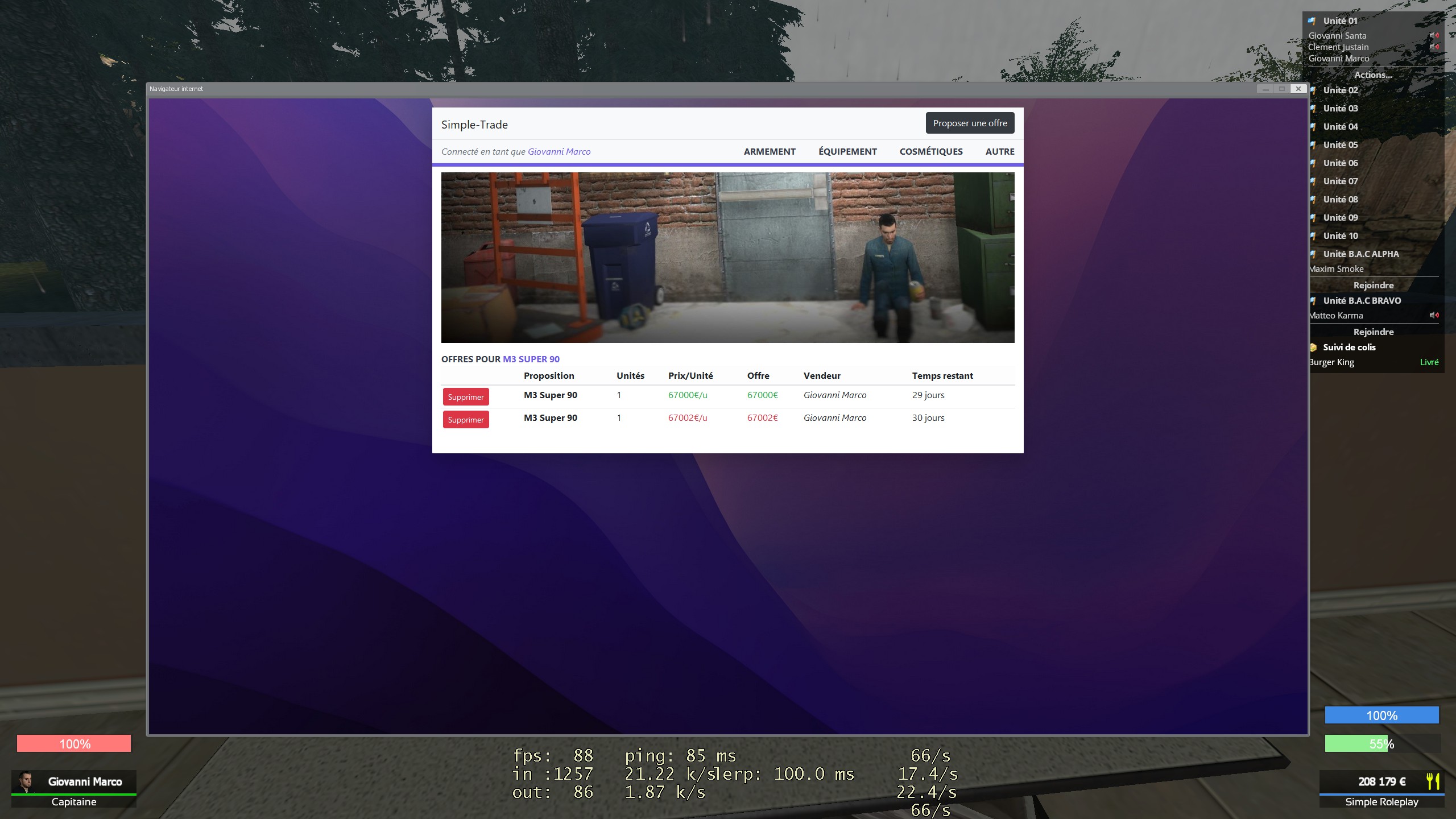Click the 208 179 € money display
The image size is (1456, 819).
point(1381,781)
